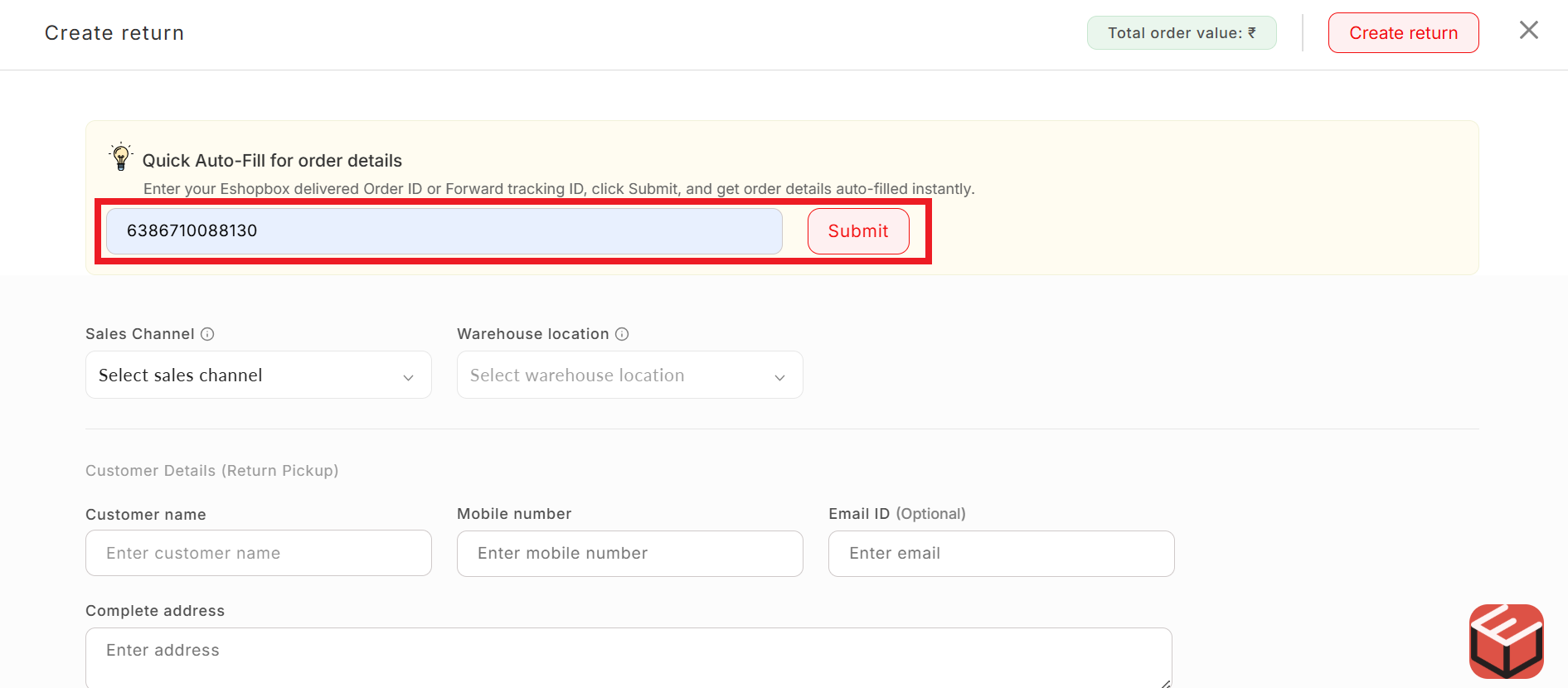Click into the Enter email field

tap(1001, 554)
